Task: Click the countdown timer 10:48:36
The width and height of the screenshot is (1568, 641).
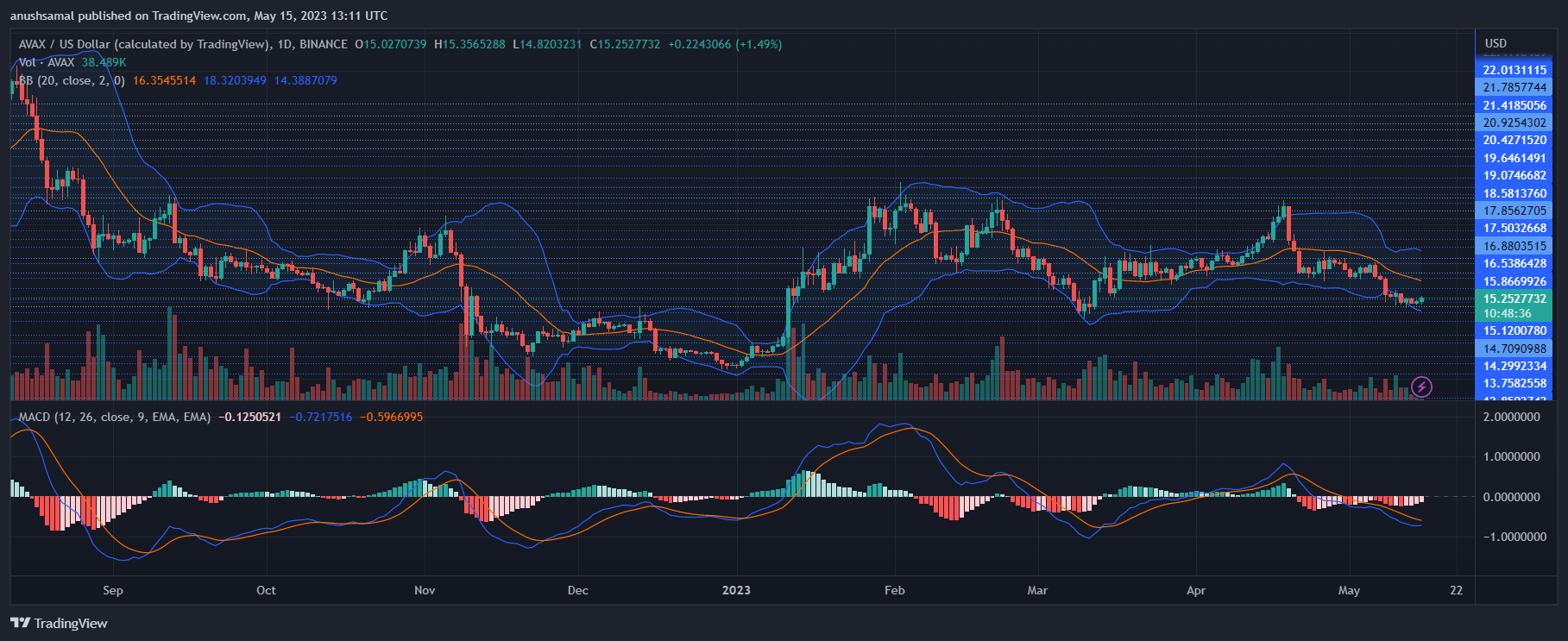Action: pyautogui.click(x=1508, y=314)
